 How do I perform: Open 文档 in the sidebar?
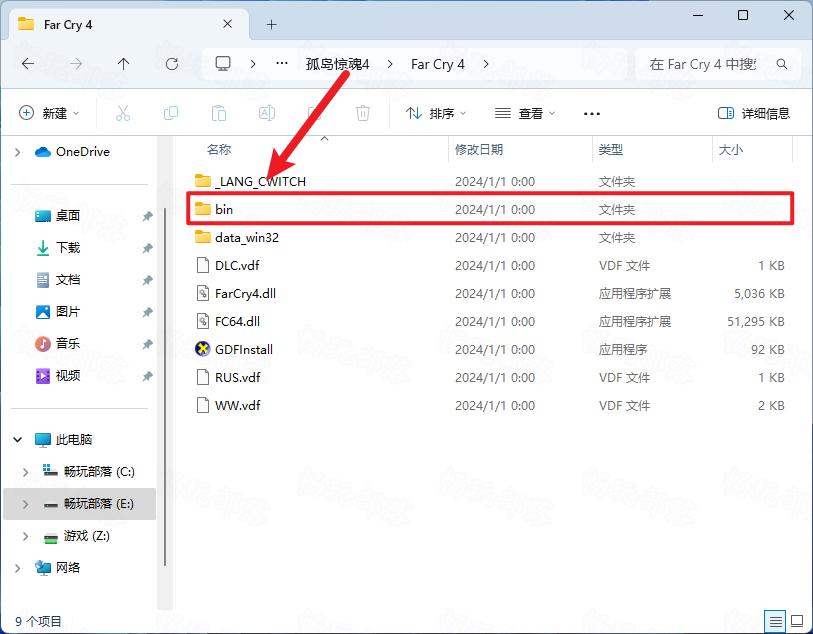pos(68,280)
